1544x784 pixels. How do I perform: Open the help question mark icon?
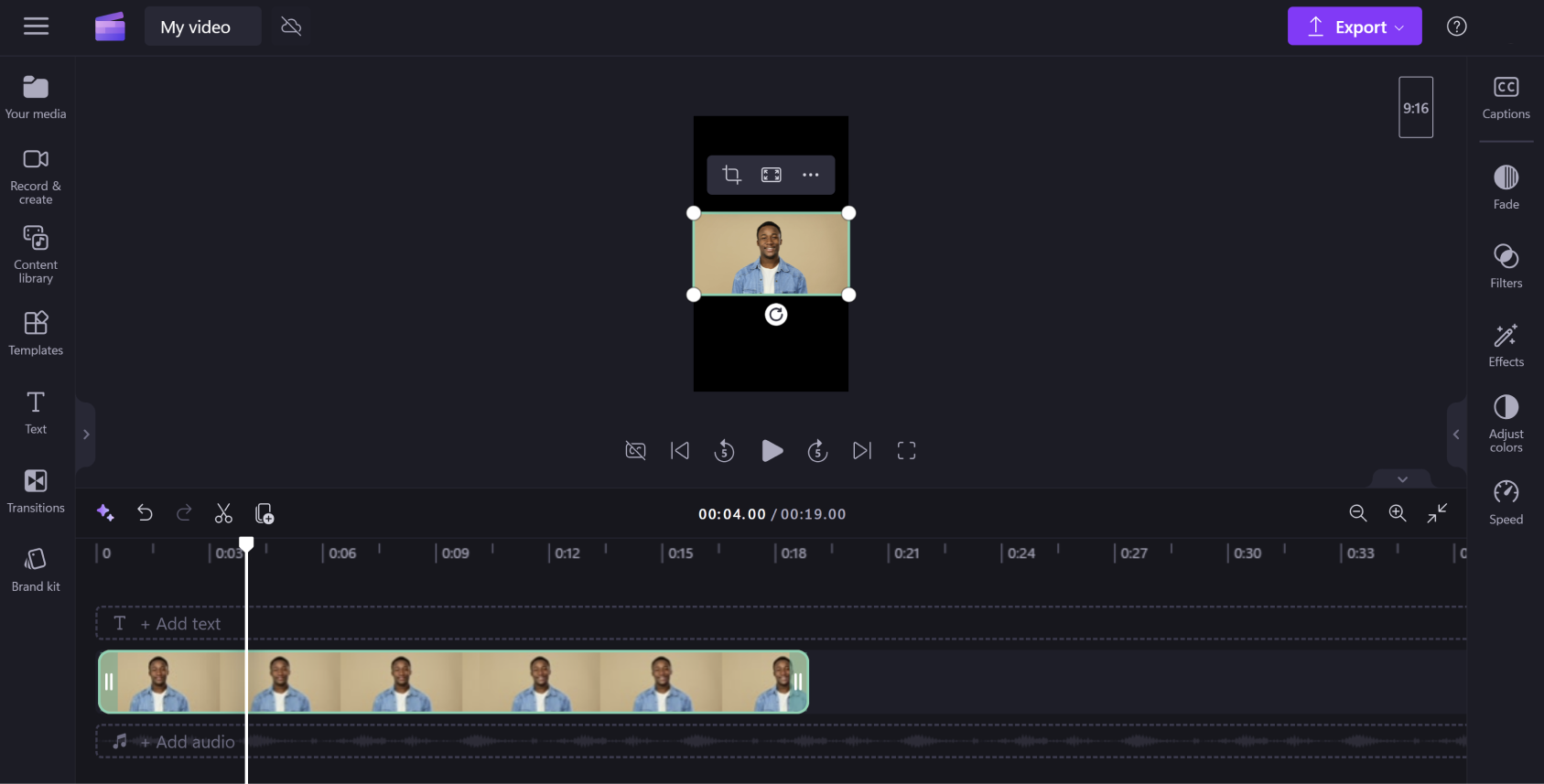pos(1457,27)
